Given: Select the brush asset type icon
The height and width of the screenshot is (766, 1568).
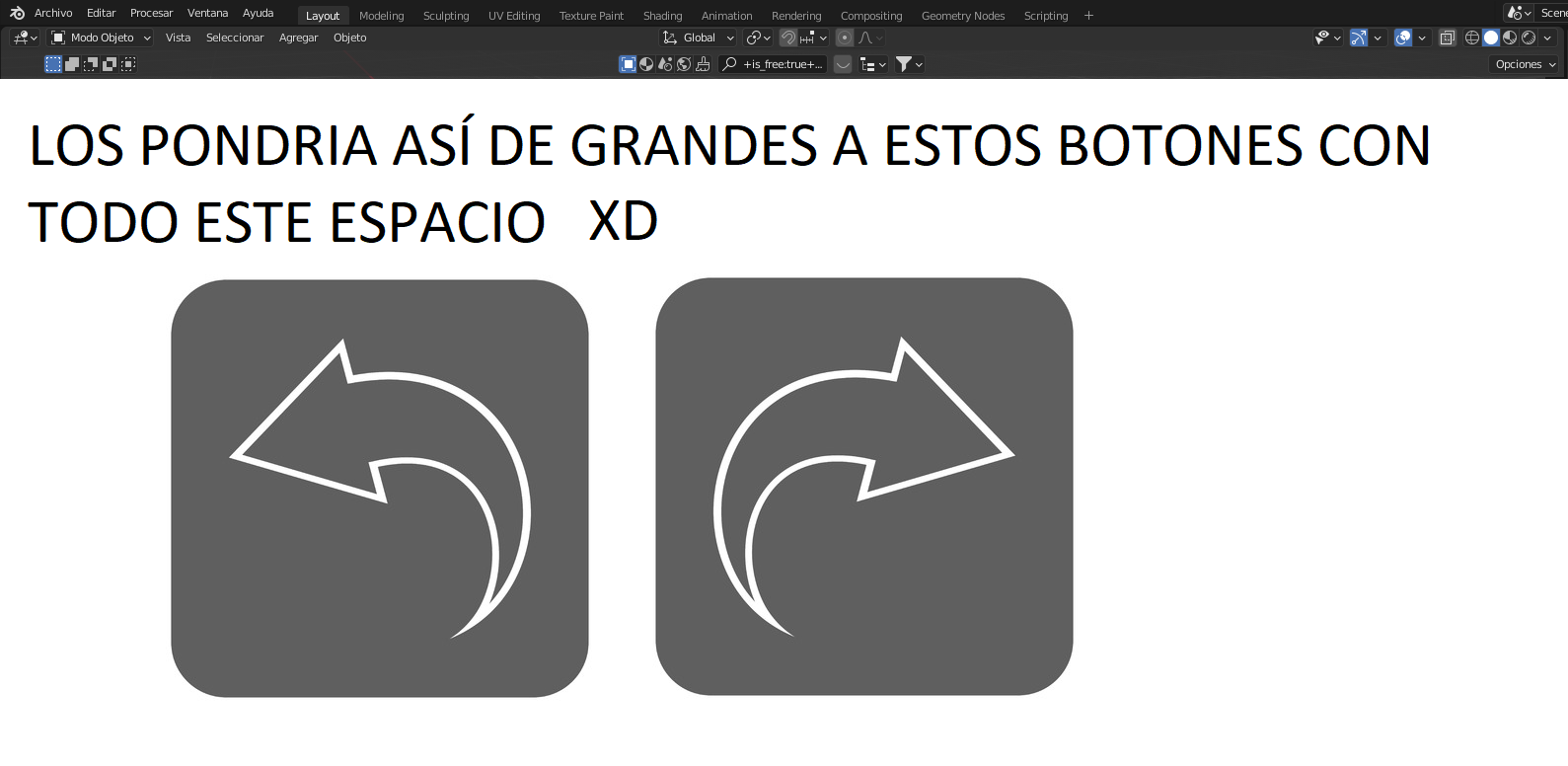Looking at the screenshot, I should [x=703, y=64].
